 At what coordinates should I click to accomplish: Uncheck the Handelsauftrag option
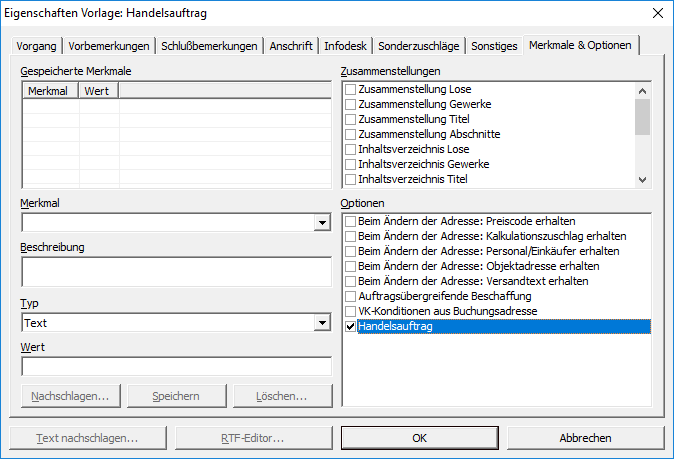tap(350, 327)
